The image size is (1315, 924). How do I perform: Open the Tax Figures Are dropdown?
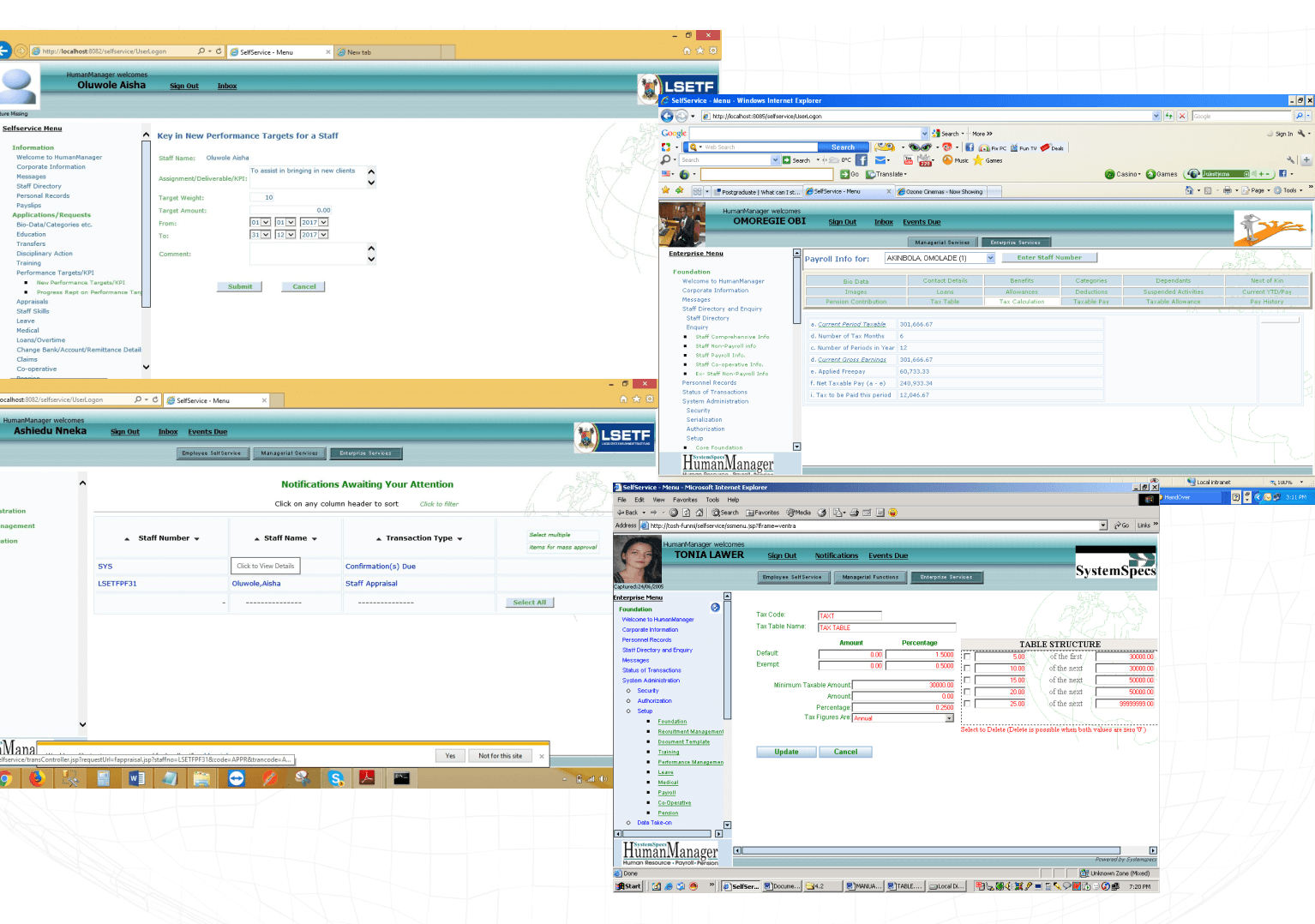click(x=948, y=718)
